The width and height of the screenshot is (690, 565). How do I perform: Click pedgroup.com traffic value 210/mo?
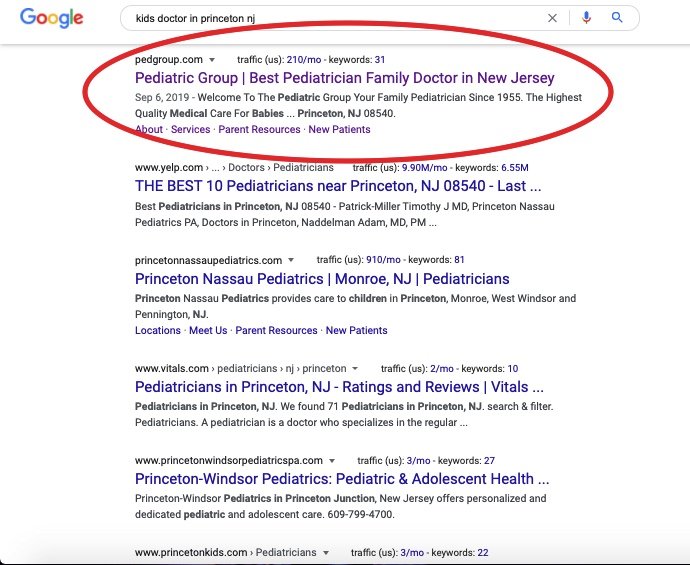(x=304, y=60)
